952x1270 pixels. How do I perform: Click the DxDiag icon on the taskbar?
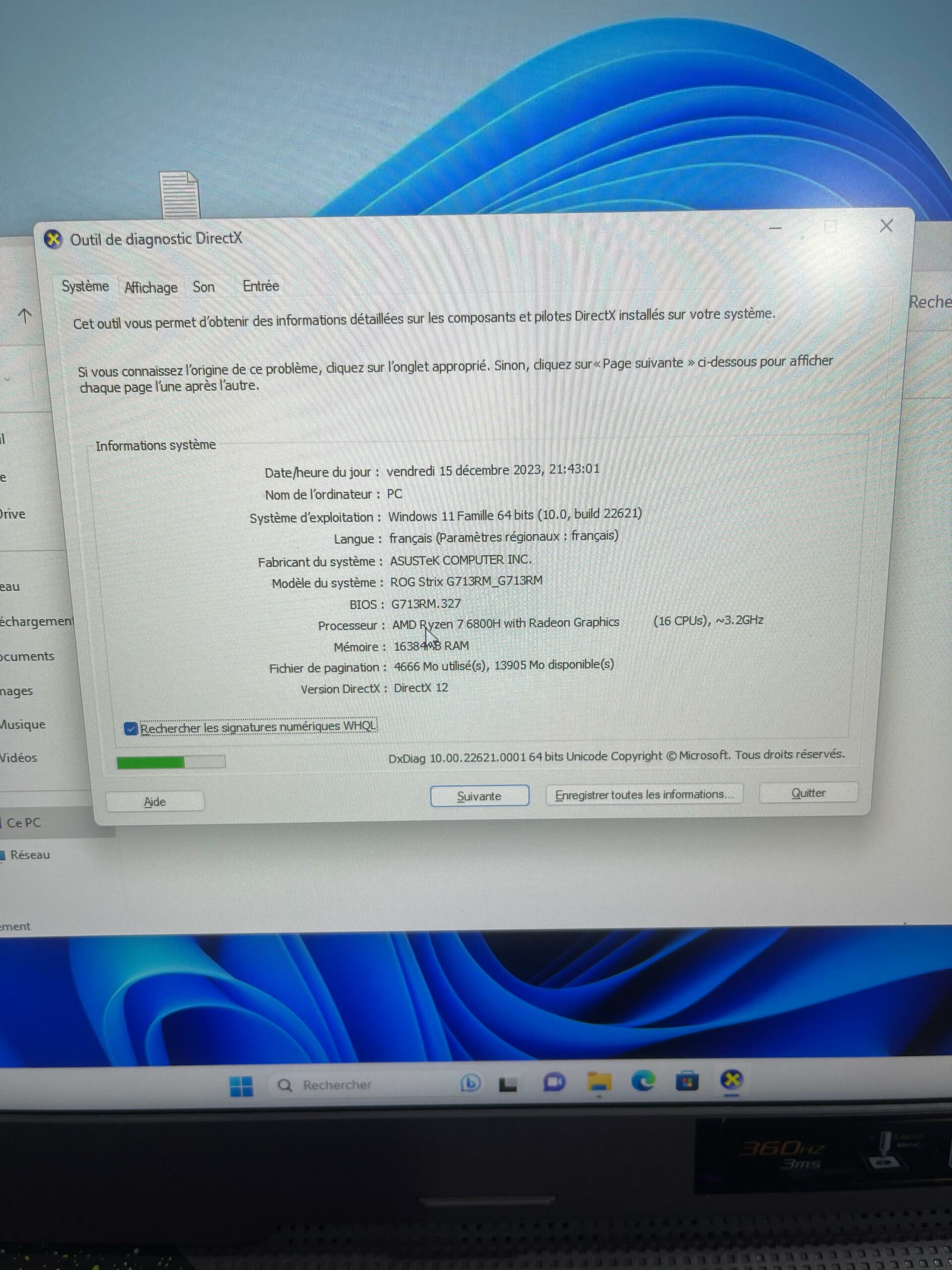[x=732, y=1079]
